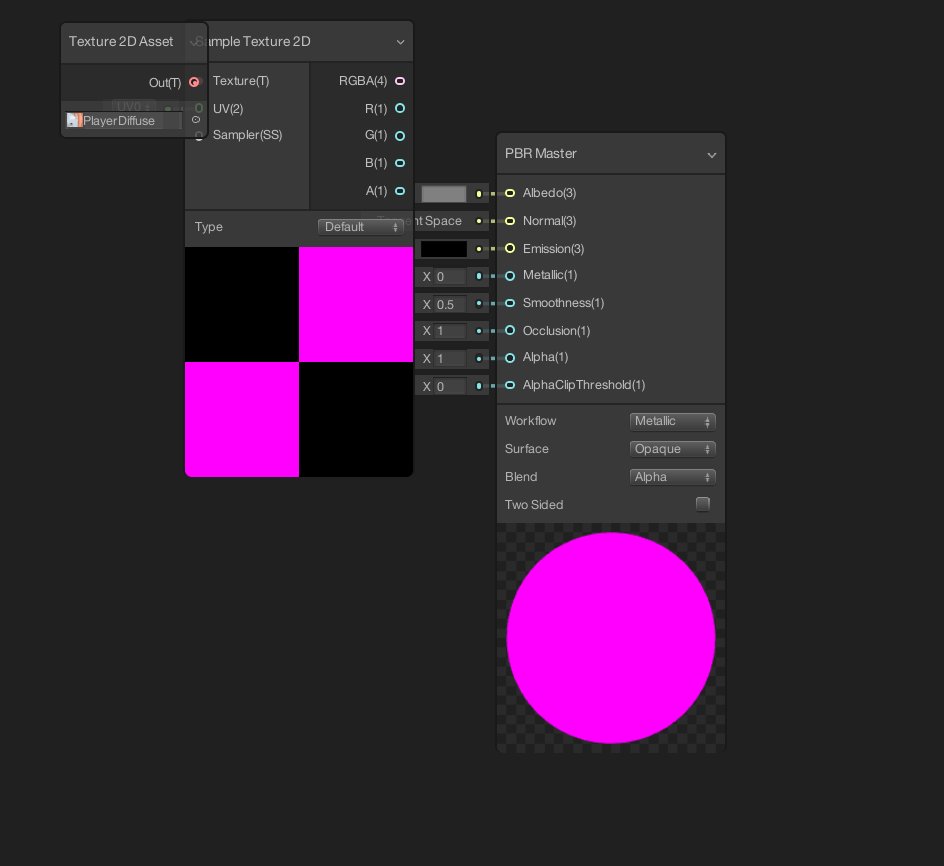Click the B(1) output port

(x=400, y=163)
